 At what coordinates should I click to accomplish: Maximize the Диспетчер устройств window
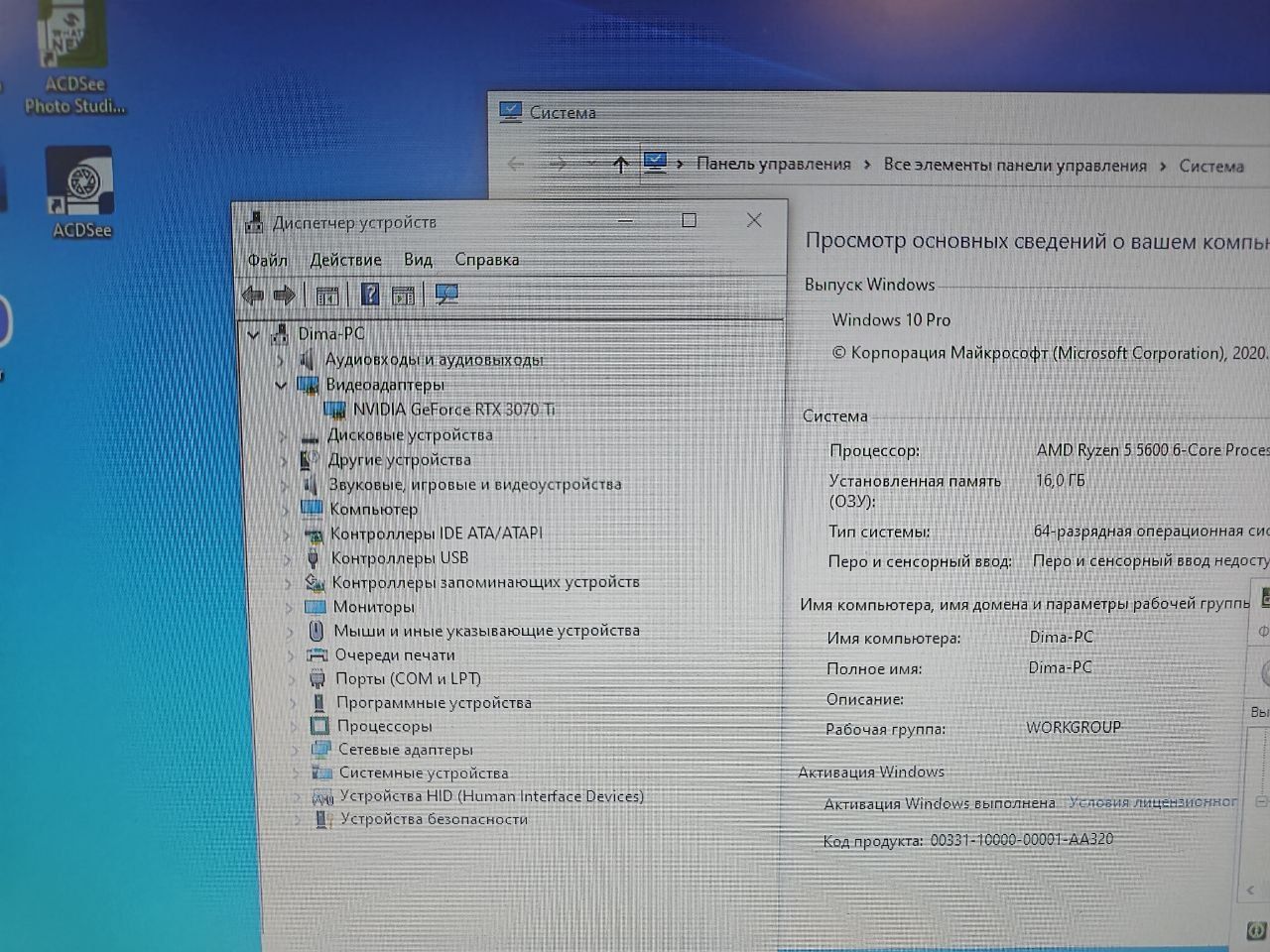[689, 220]
